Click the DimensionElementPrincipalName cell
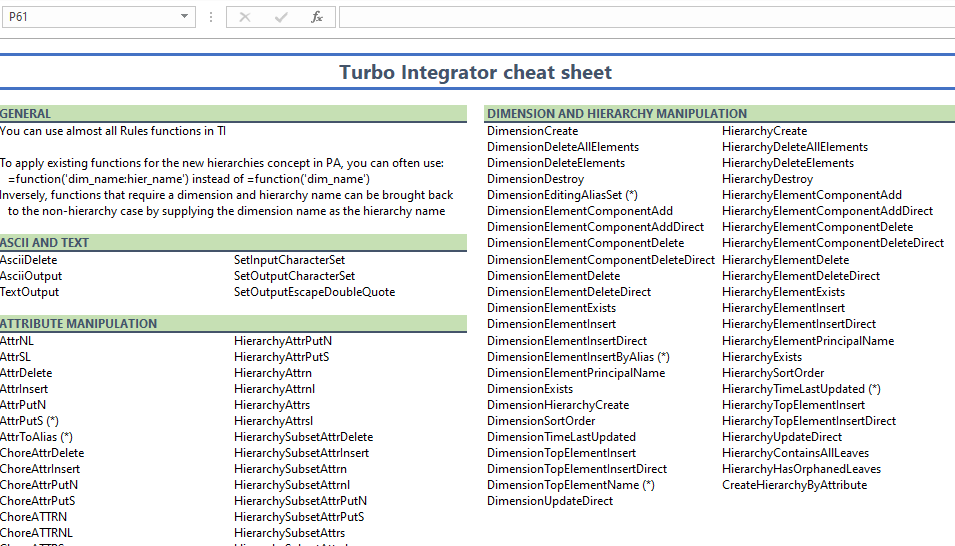 tap(576, 373)
